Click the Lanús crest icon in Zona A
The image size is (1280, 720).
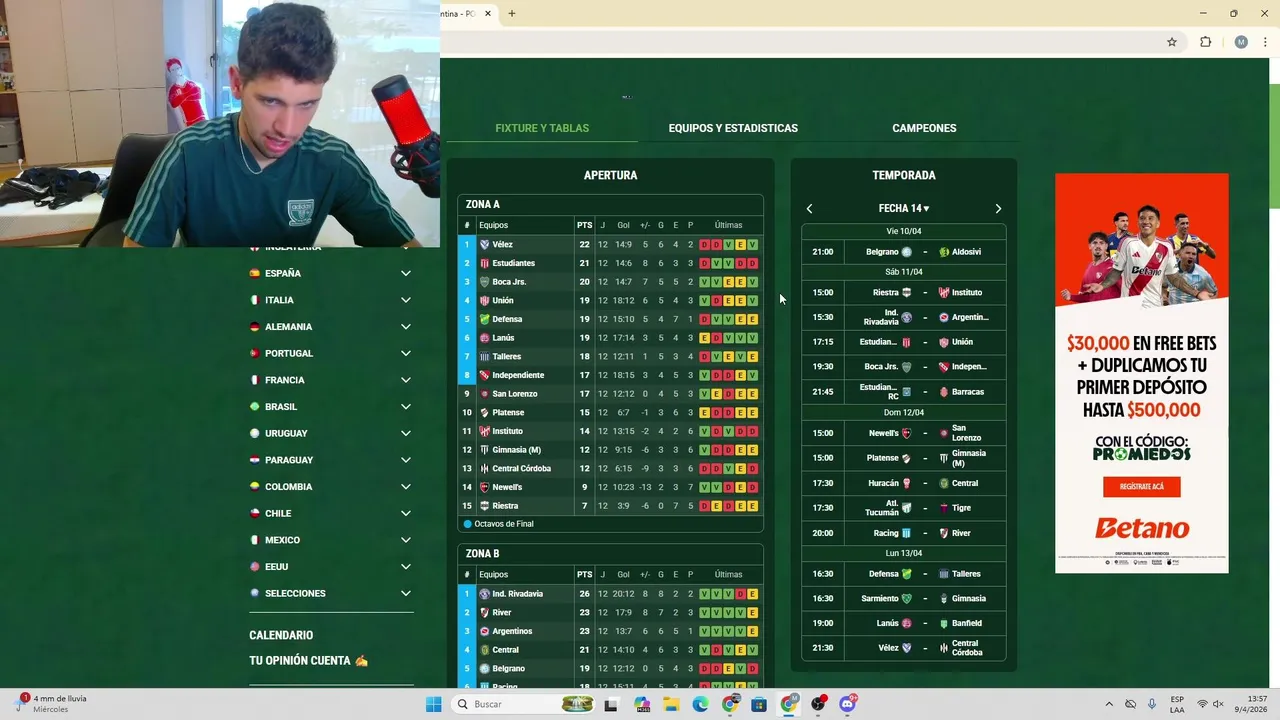[485, 338]
